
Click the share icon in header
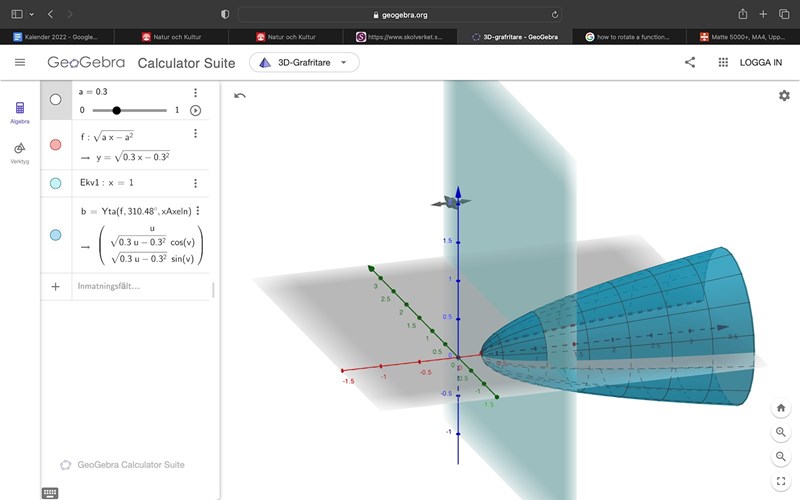(690, 62)
